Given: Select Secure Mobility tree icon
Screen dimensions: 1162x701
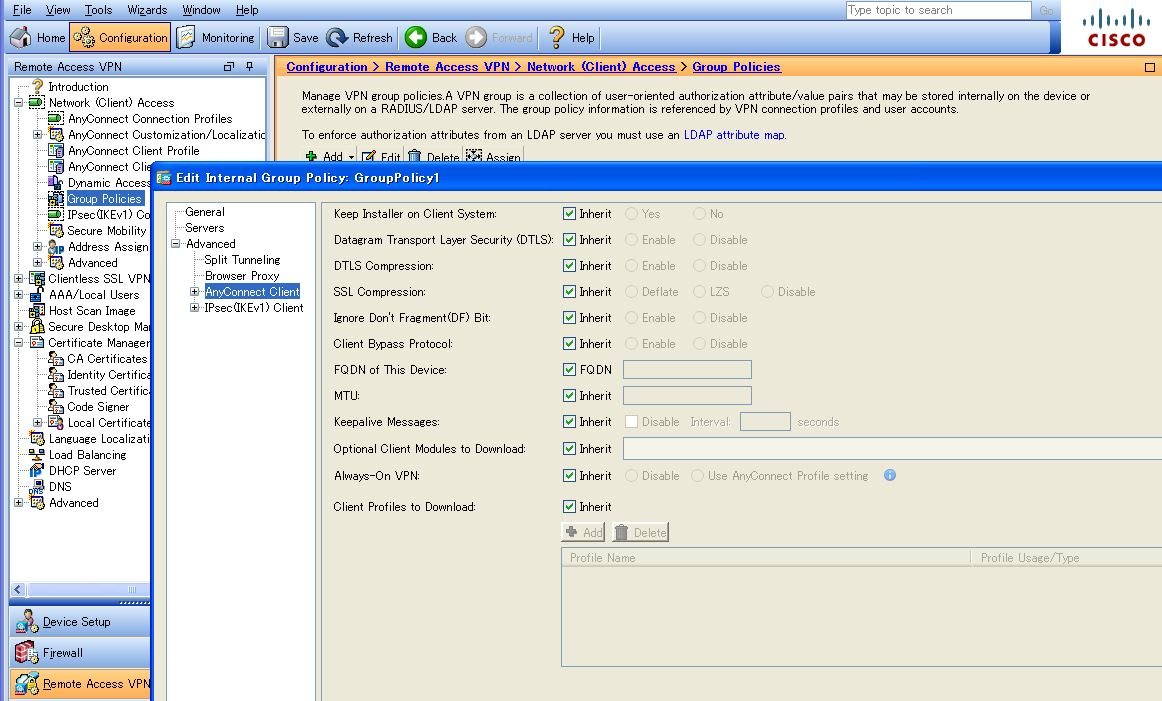Looking at the screenshot, I should (x=56, y=230).
